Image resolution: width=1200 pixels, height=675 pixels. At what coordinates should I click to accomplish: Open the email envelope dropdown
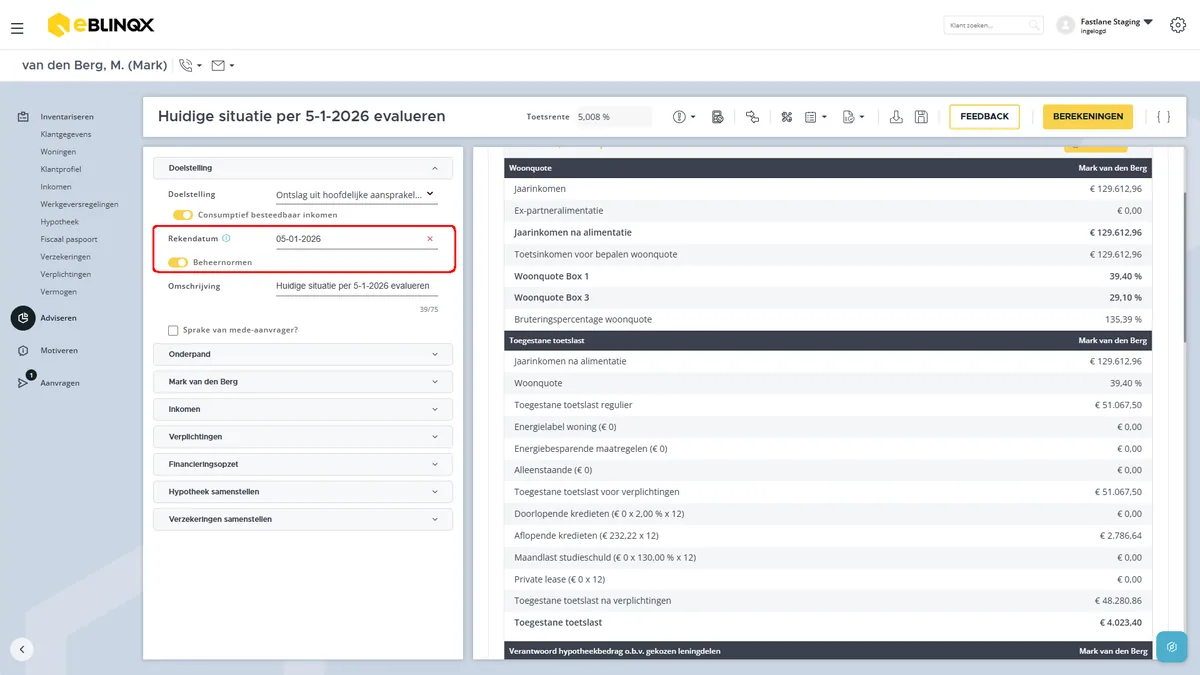223,65
